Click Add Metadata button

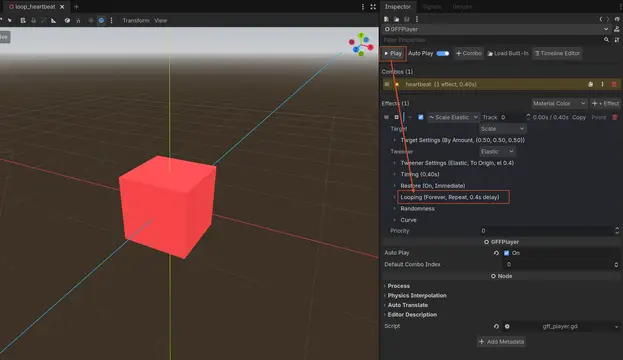point(501,342)
